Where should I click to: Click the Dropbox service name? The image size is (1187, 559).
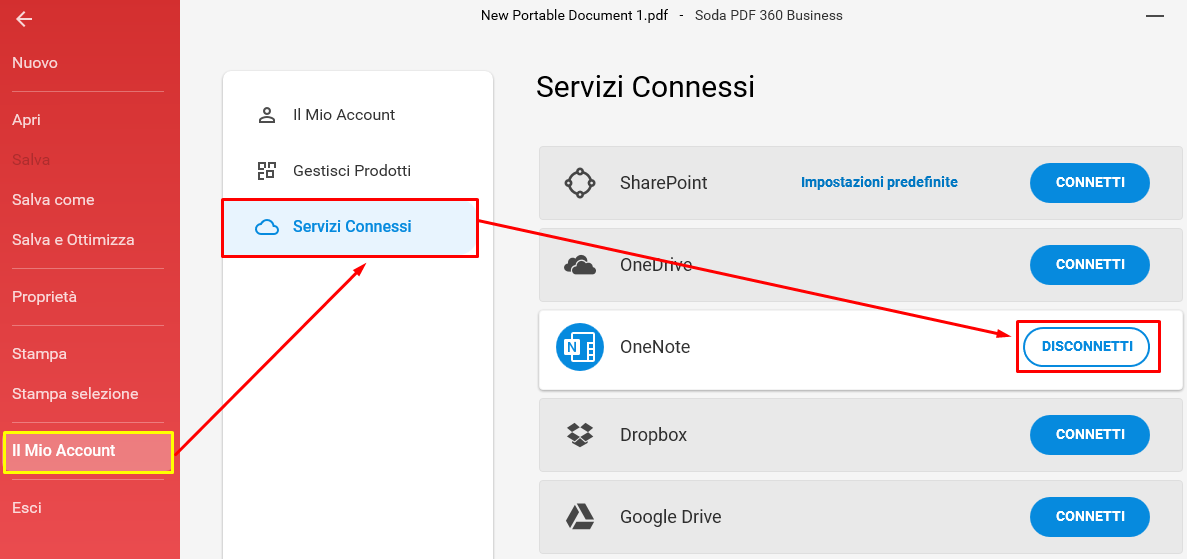(x=654, y=435)
